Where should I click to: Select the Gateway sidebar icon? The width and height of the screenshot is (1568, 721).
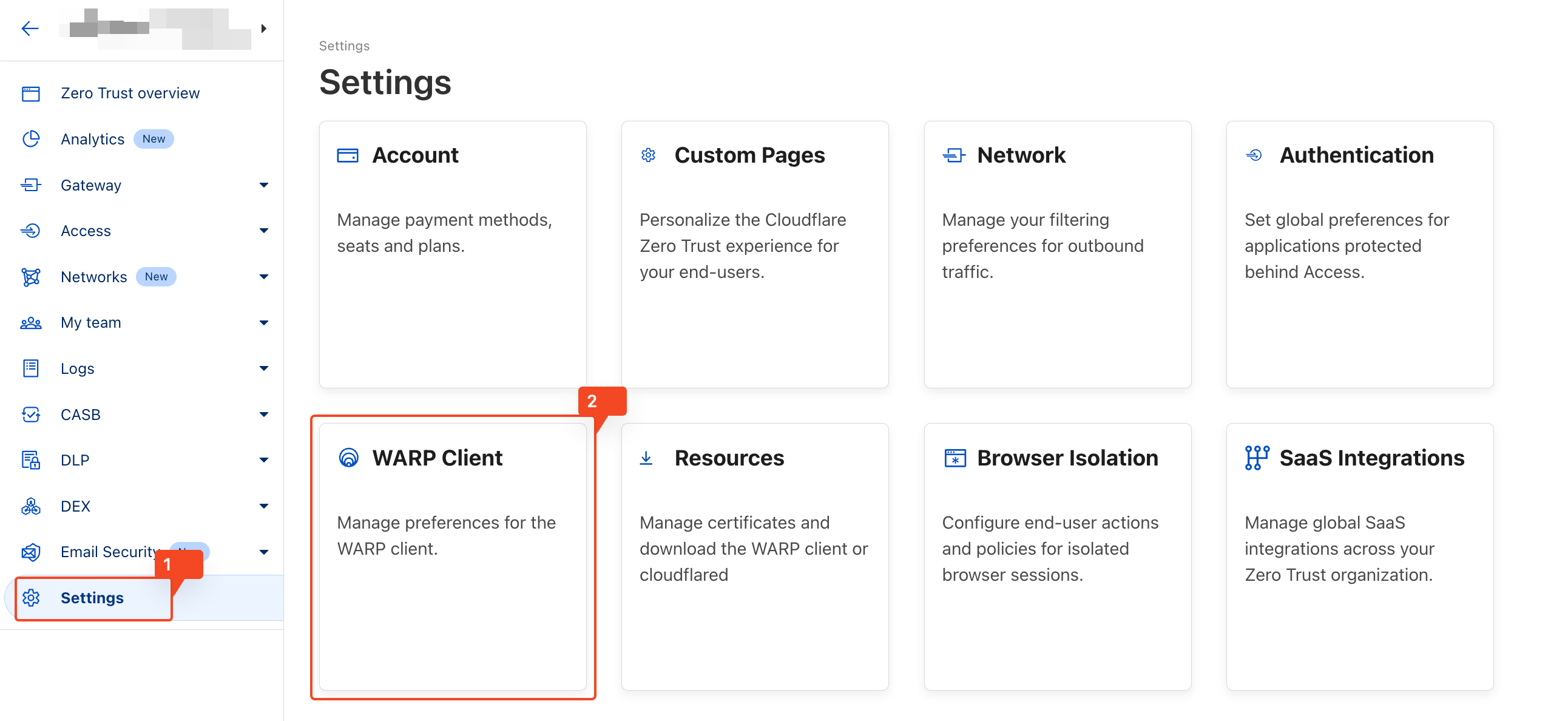30,185
